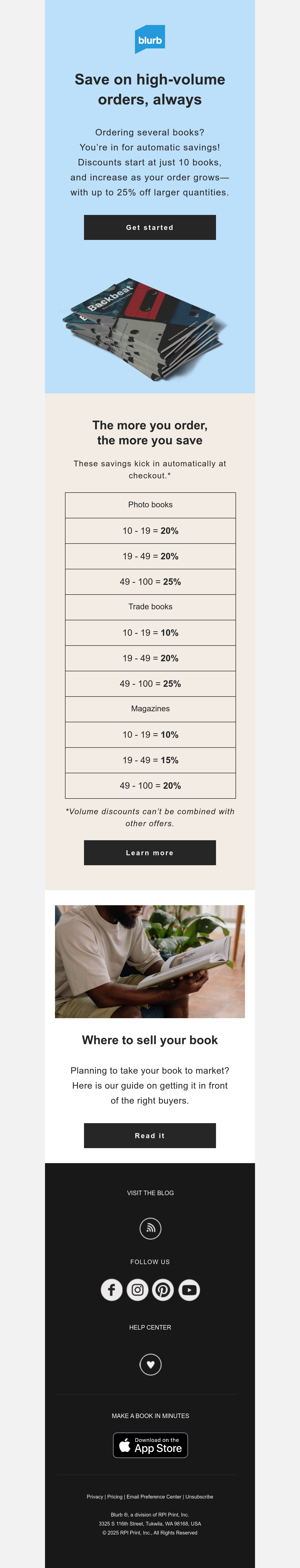The width and height of the screenshot is (300, 1568).
Task: Click the man reading book photo
Action: tap(150, 962)
